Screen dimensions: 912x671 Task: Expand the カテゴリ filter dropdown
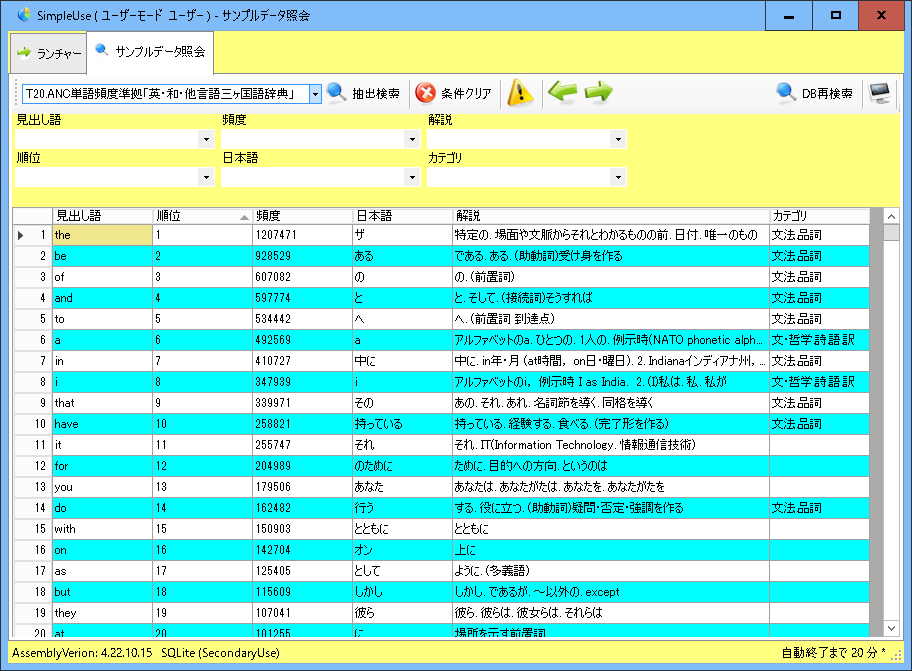click(618, 177)
